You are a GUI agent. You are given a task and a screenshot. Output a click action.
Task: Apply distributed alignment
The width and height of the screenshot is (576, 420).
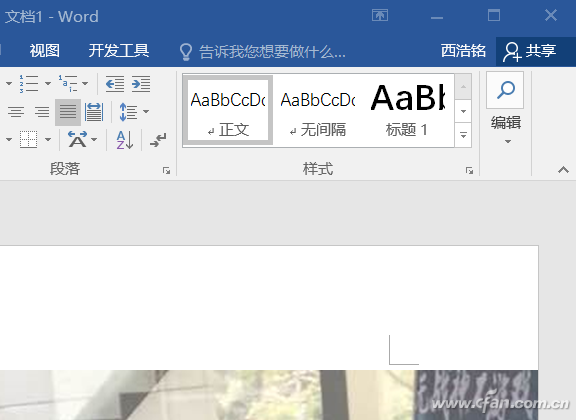coord(94,112)
